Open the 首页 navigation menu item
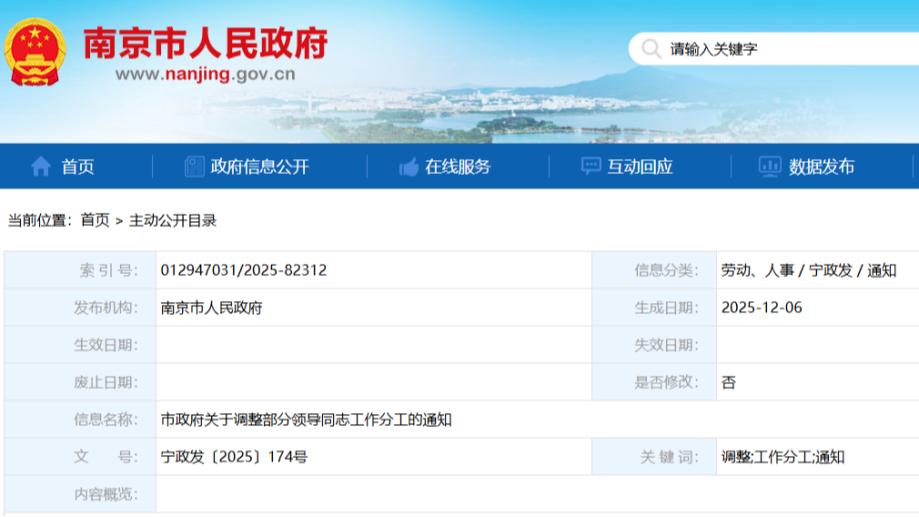 tap(78, 167)
